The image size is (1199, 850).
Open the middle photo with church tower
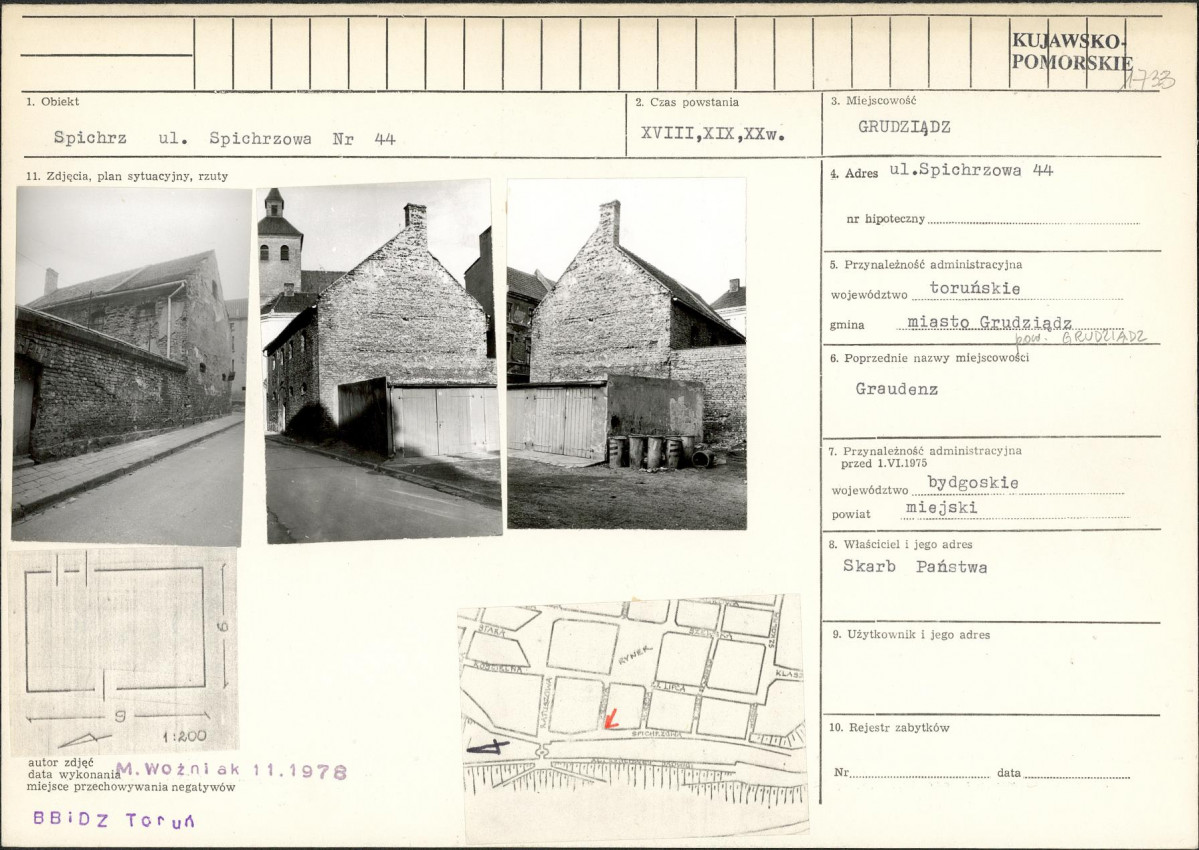pos(380,360)
